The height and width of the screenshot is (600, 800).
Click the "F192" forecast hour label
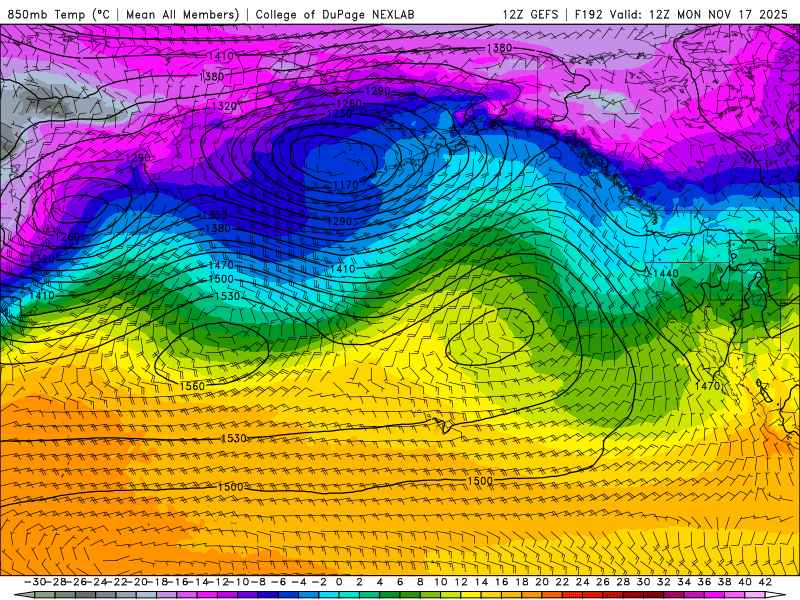tap(588, 14)
